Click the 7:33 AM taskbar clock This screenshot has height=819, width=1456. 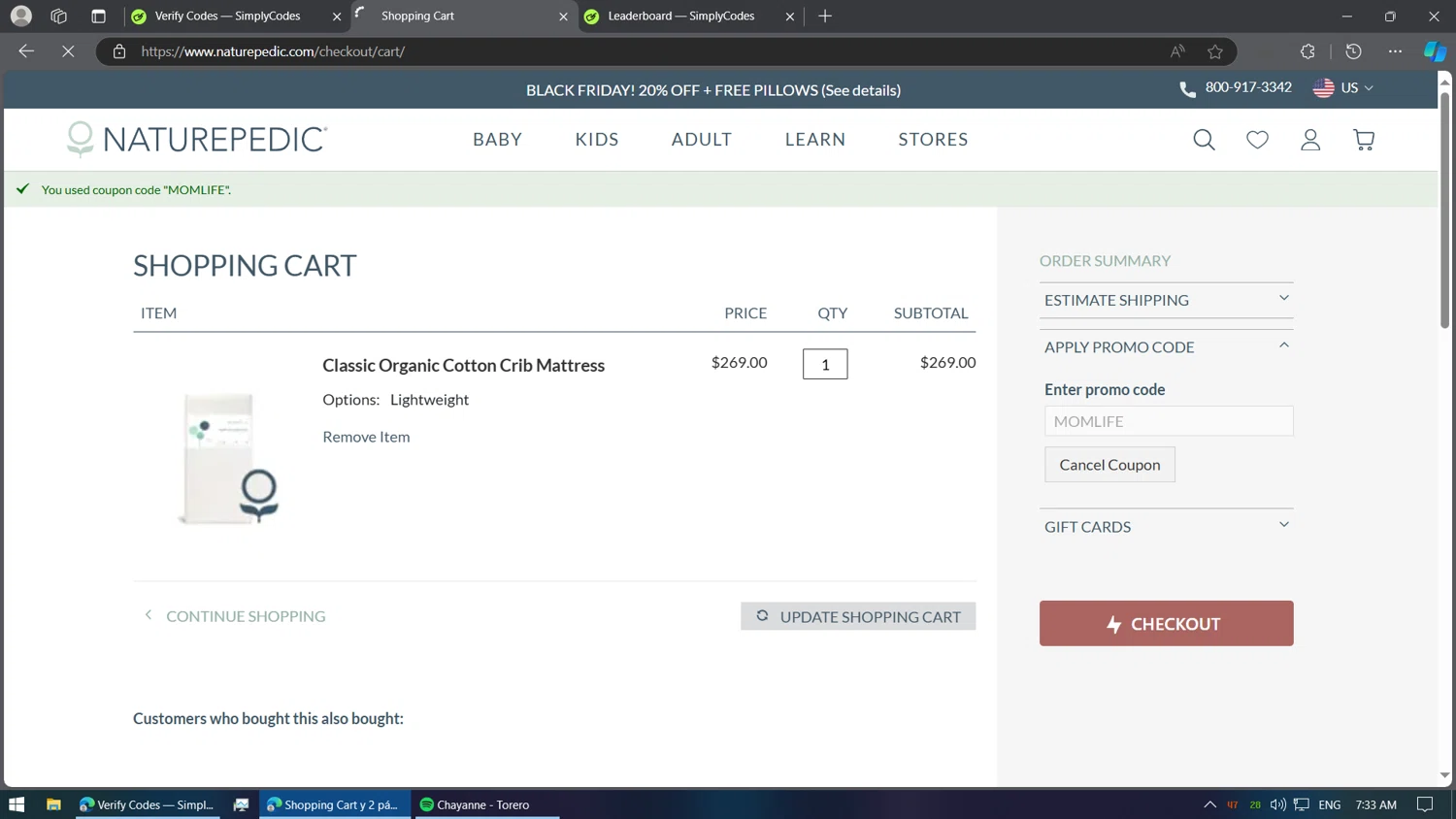pyautogui.click(x=1375, y=804)
